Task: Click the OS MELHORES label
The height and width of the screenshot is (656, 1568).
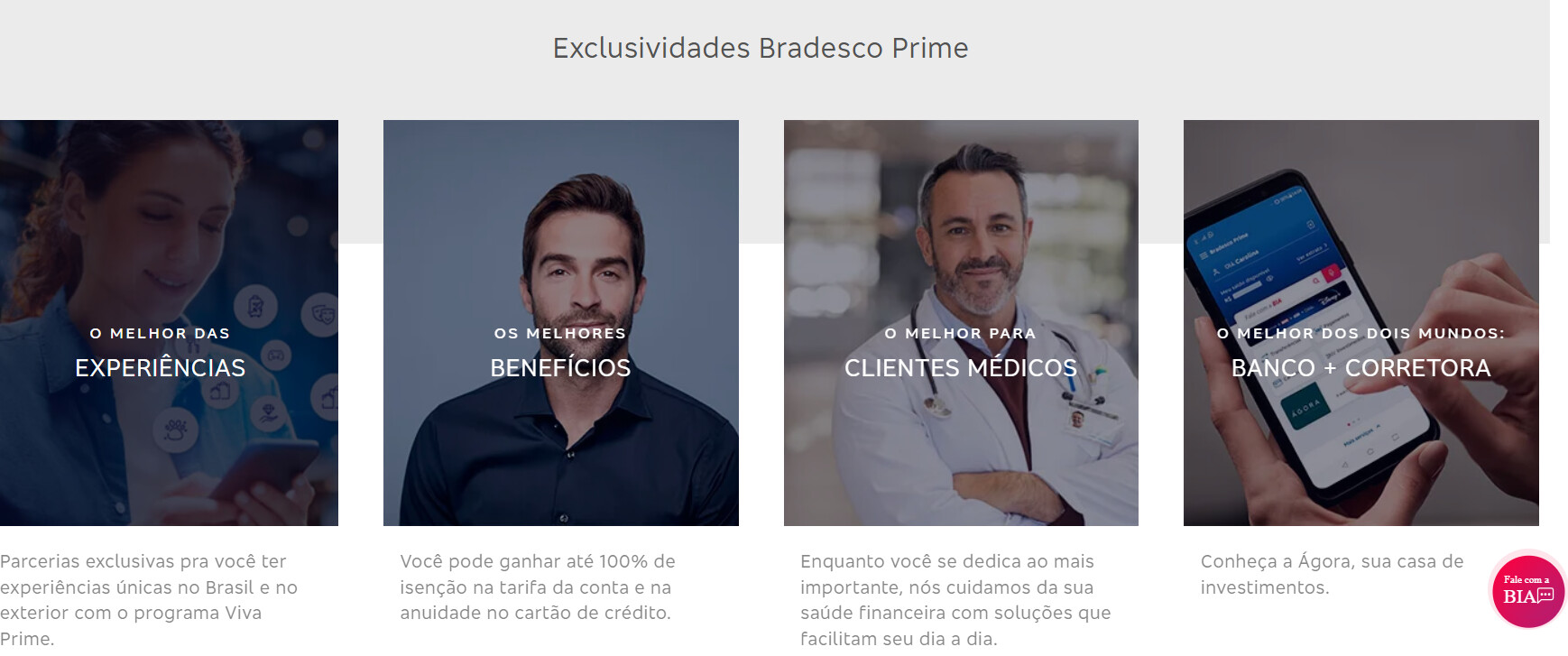Action: tap(560, 334)
